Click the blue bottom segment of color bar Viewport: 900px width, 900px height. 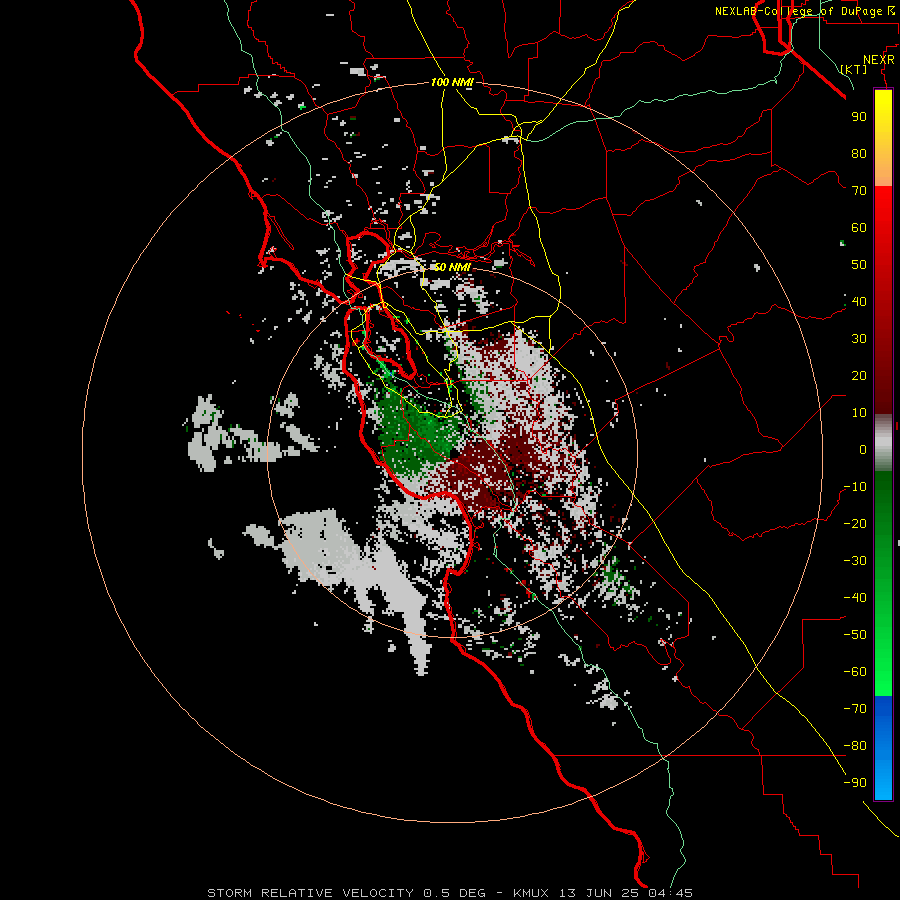(x=883, y=747)
